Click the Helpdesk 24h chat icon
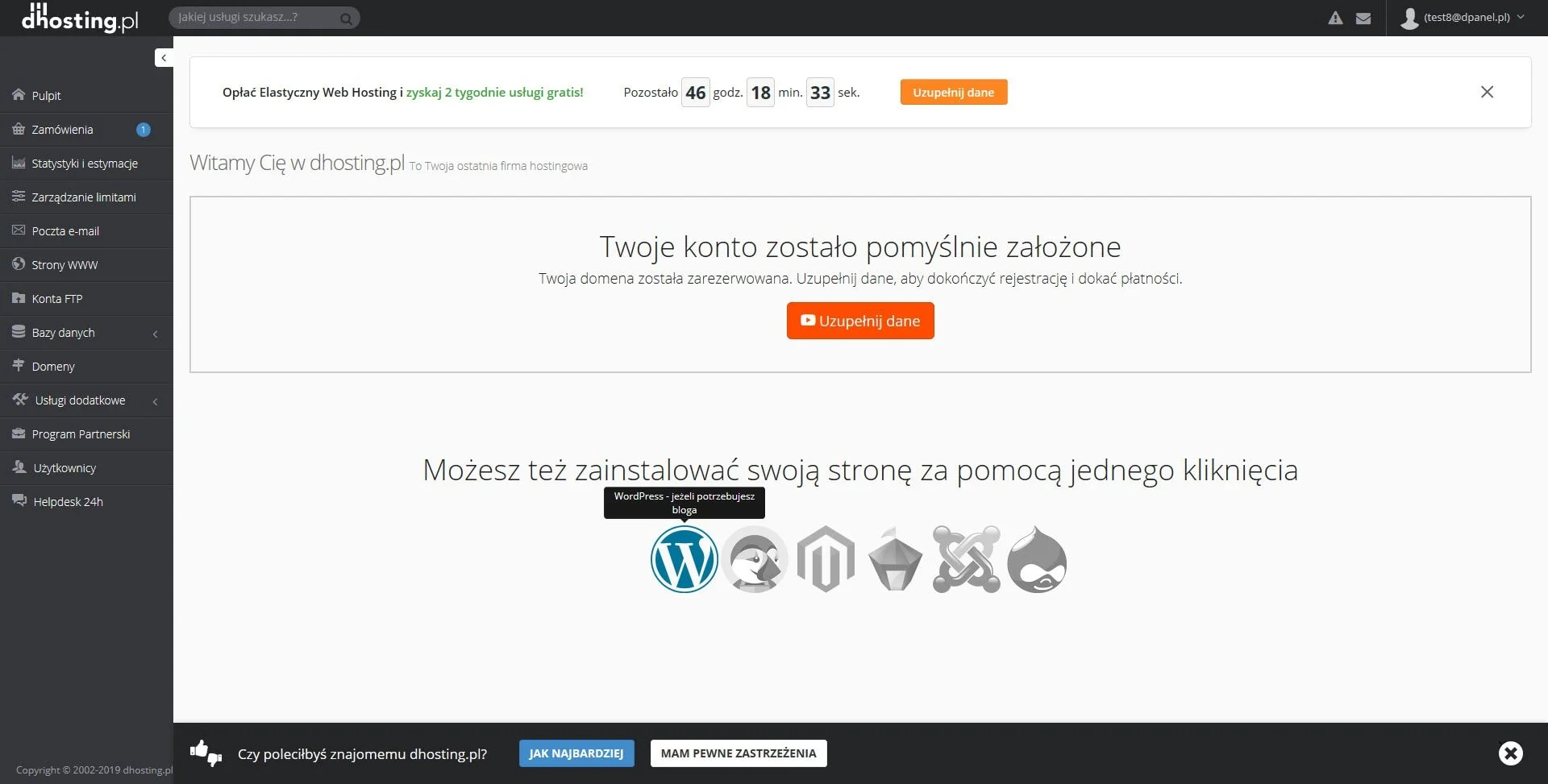 [19, 500]
